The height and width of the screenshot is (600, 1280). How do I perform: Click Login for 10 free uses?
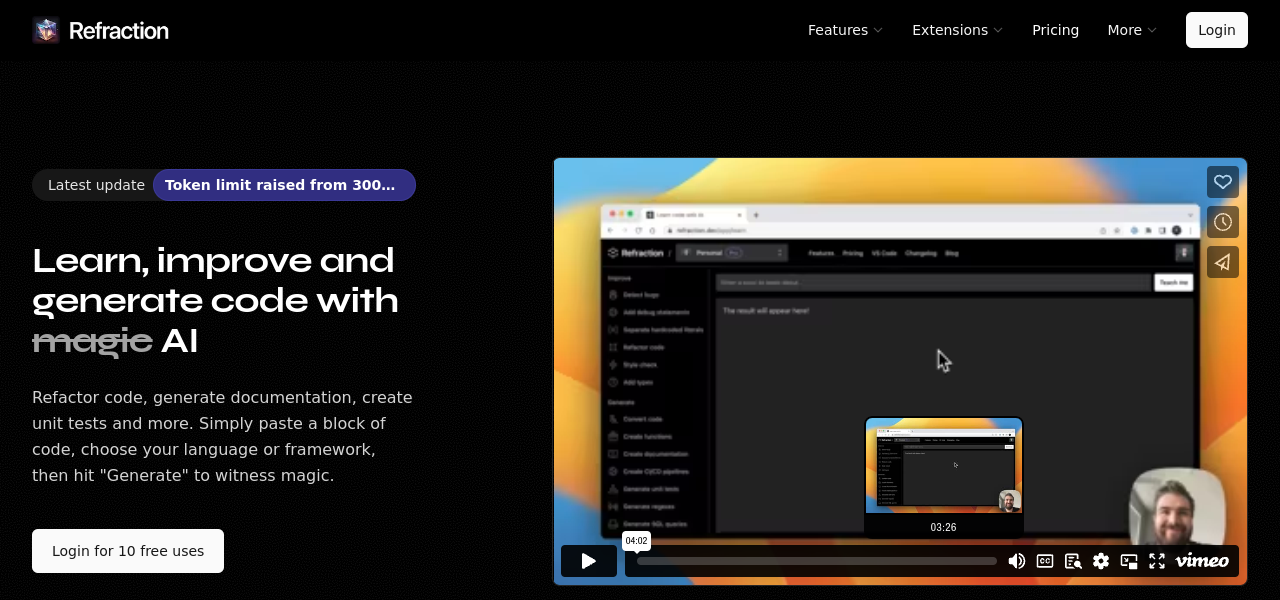coord(128,551)
